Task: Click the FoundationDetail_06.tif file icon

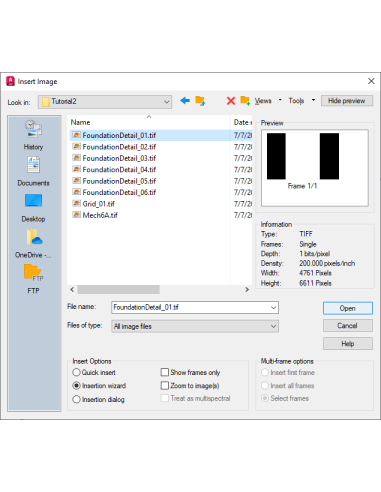Action: pyautogui.click(x=77, y=192)
